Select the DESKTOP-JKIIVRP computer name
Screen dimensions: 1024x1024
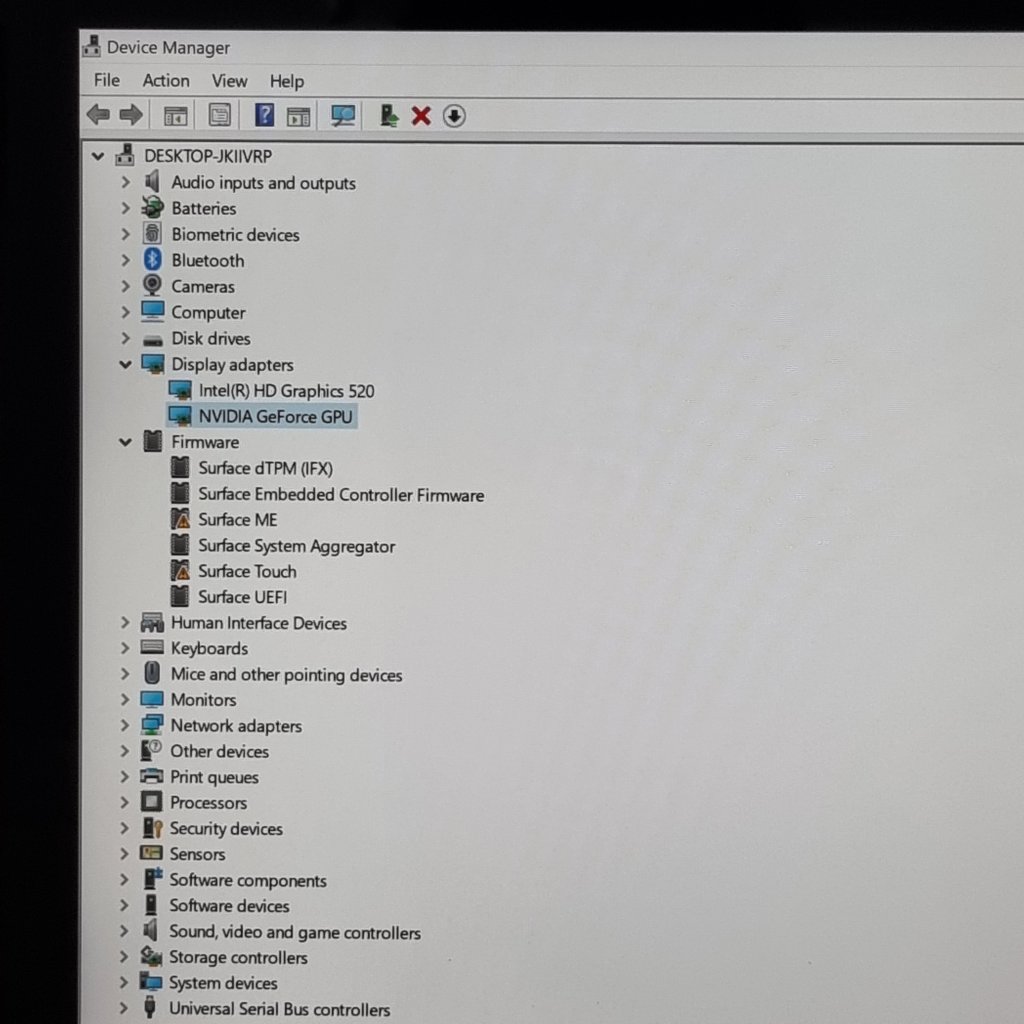(x=208, y=156)
